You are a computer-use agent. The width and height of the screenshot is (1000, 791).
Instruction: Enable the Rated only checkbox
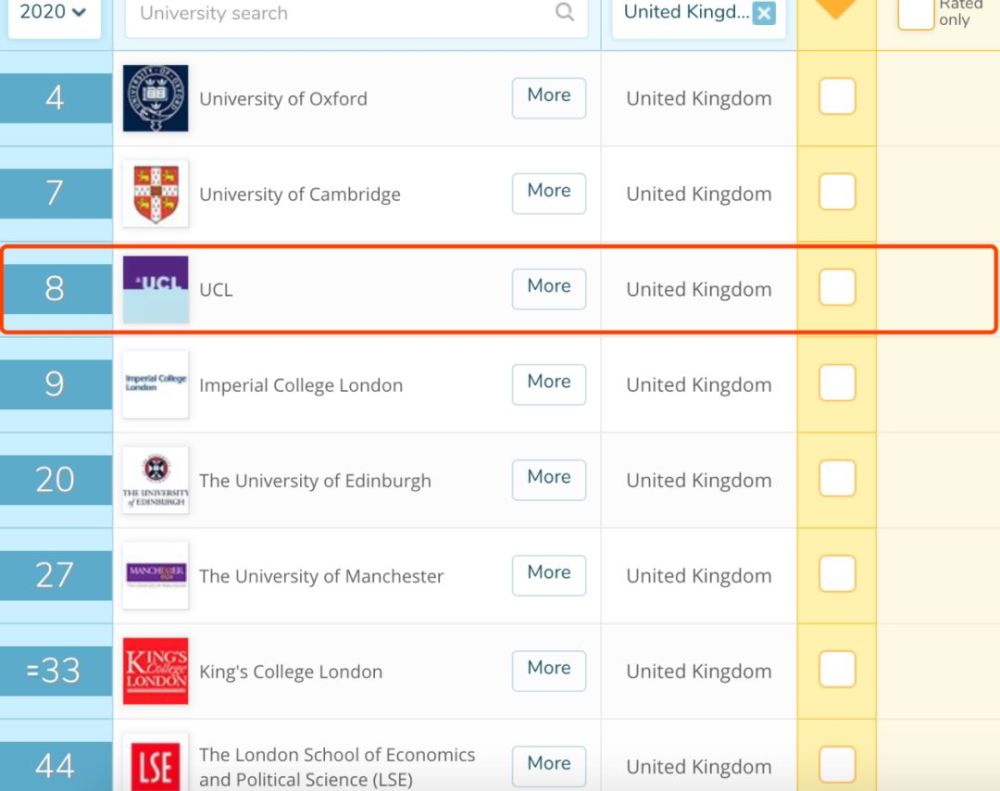coord(915,12)
